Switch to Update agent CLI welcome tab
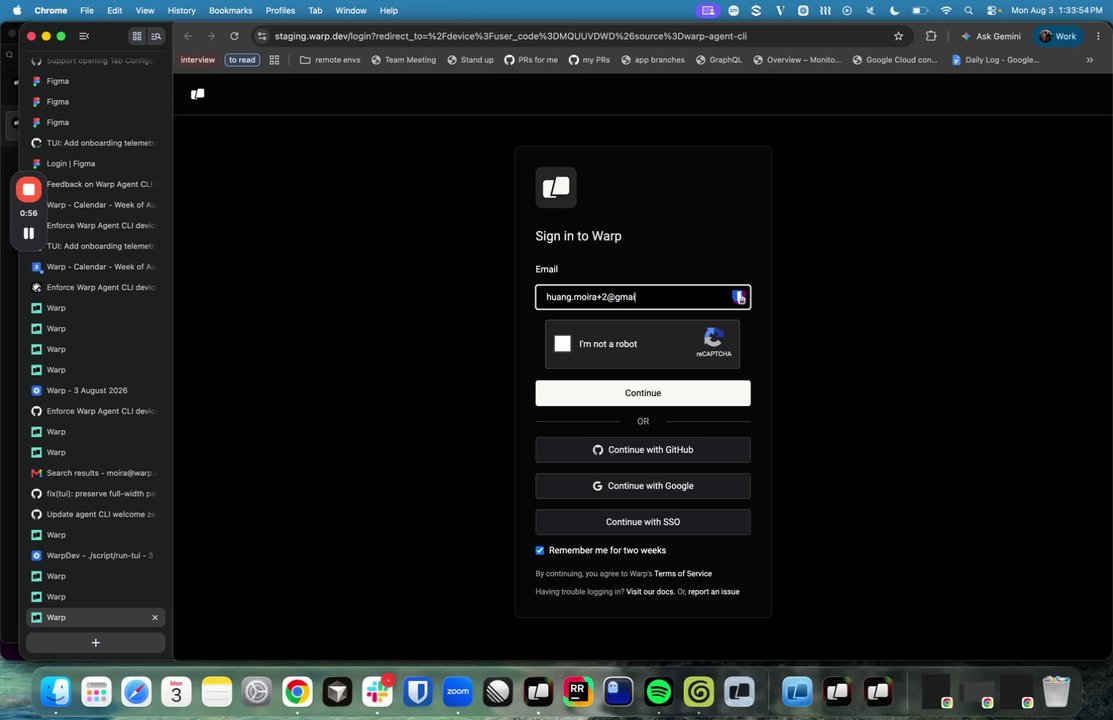The width and height of the screenshot is (1113, 720). [x=96, y=514]
